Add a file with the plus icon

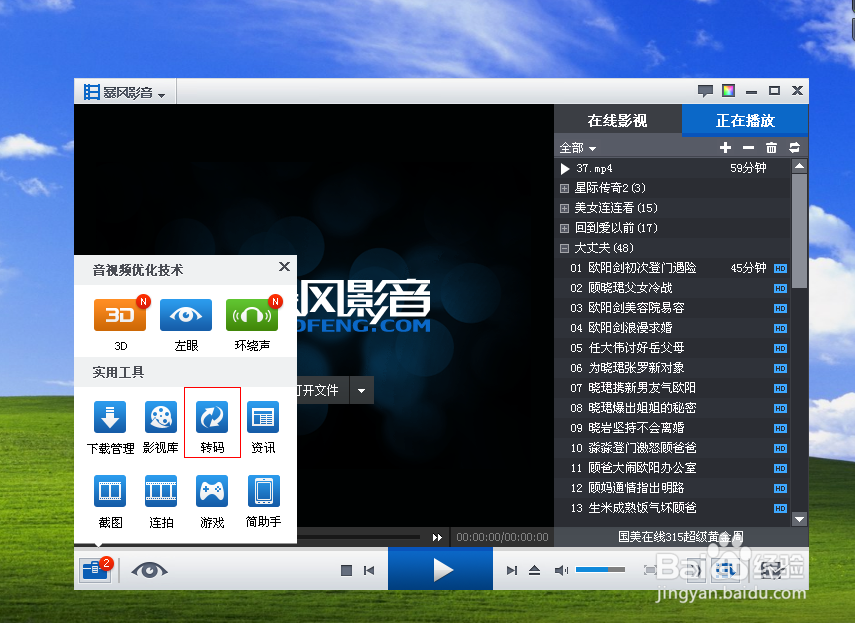click(x=725, y=147)
